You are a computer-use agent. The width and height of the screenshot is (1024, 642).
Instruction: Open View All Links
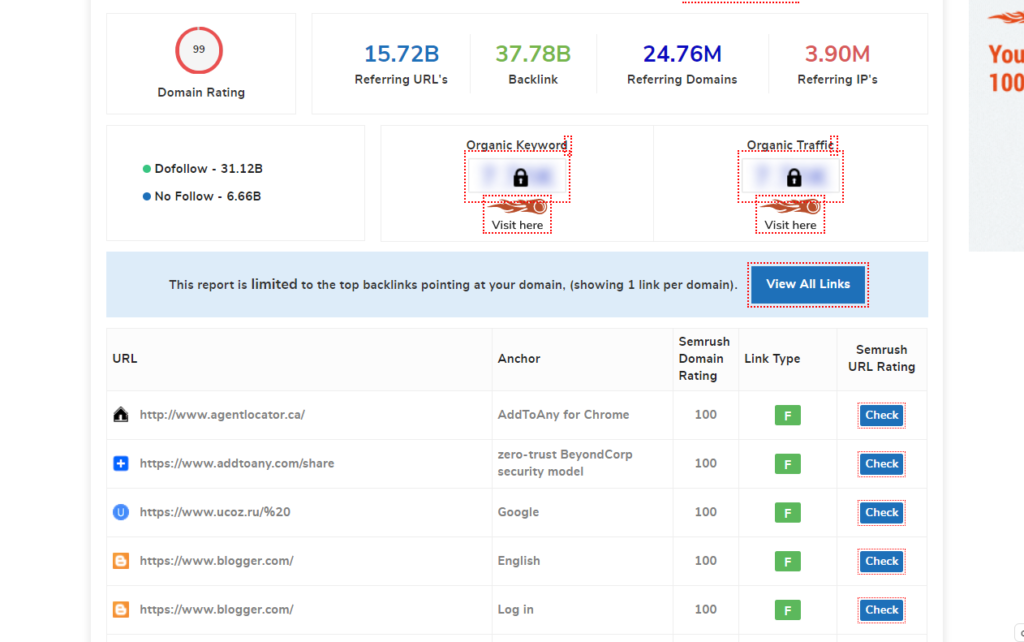(x=807, y=283)
